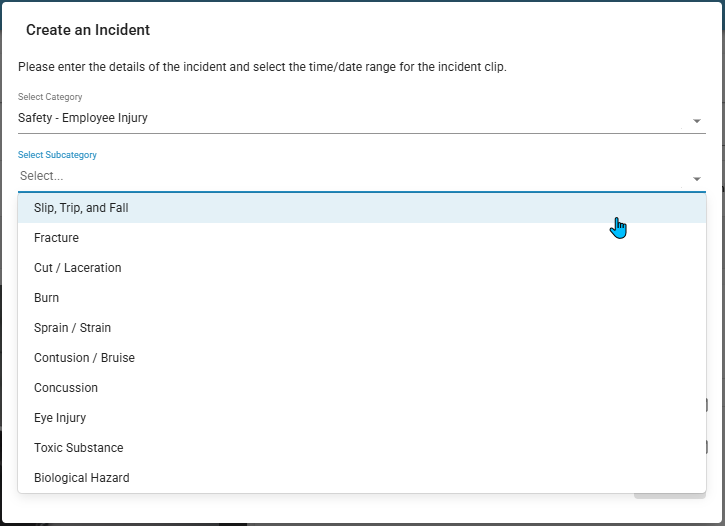Choose Fracture from the subcategory list

(x=362, y=238)
